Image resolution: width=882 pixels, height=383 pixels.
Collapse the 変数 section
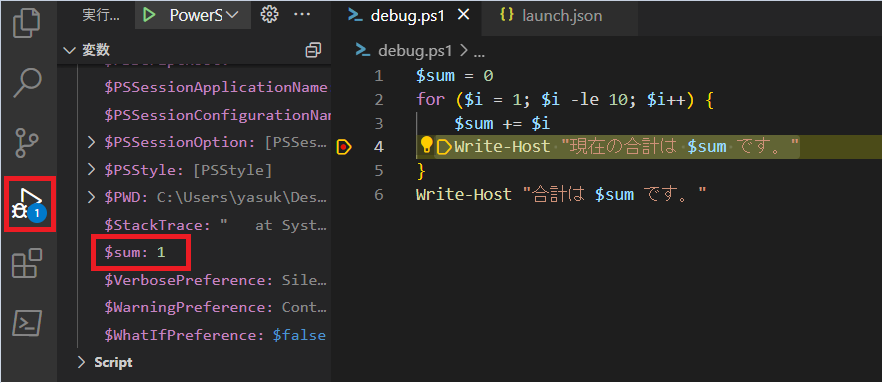pos(70,51)
